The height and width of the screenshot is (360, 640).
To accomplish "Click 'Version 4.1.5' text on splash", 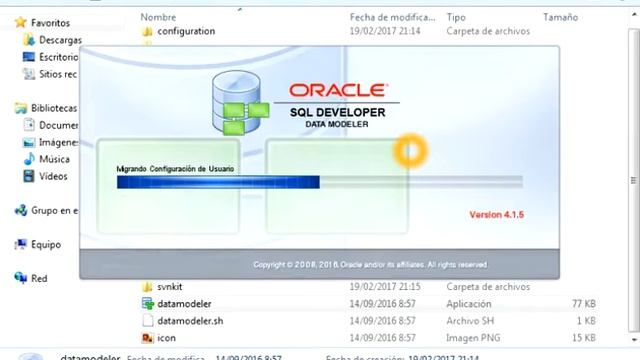I will (x=496, y=215).
